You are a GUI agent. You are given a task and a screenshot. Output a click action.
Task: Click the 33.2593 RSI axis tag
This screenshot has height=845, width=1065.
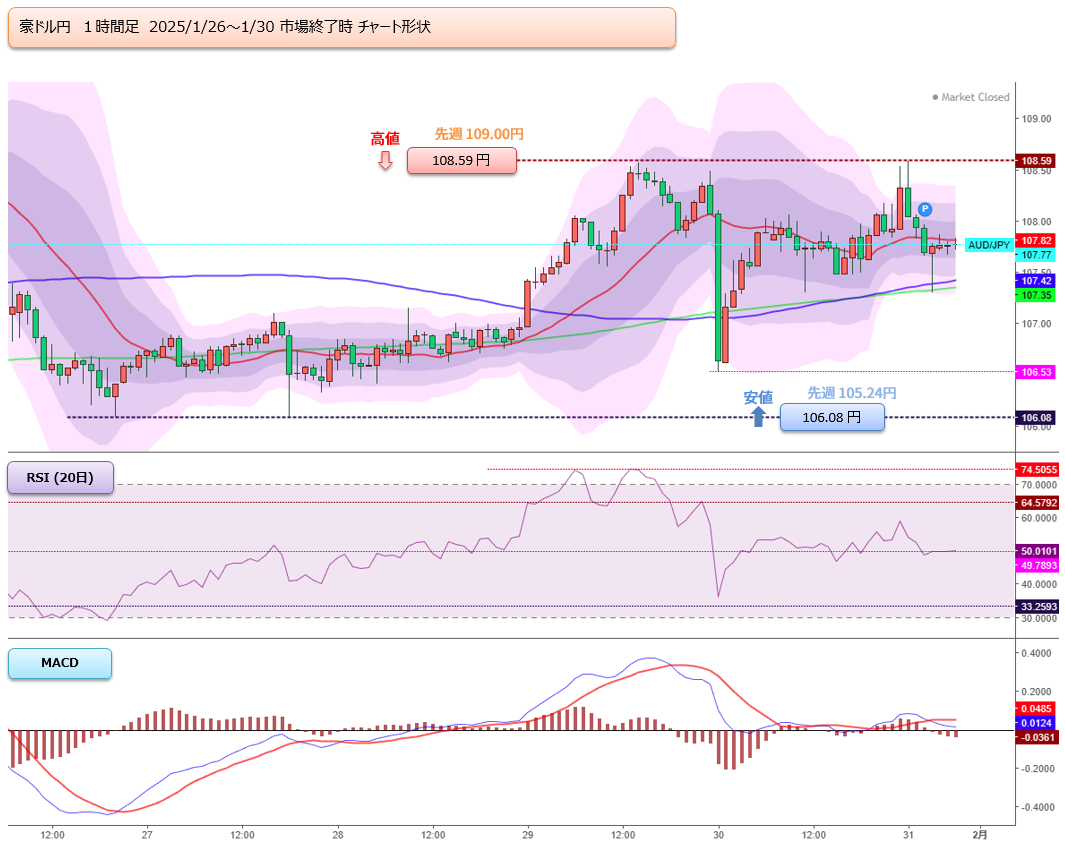click(1038, 606)
